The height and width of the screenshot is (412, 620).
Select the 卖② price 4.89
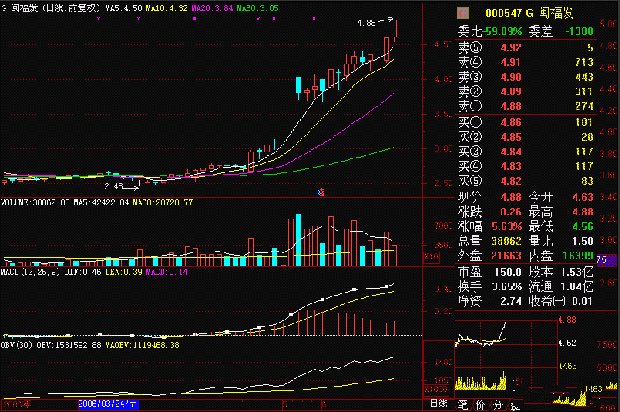tap(511, 92)
